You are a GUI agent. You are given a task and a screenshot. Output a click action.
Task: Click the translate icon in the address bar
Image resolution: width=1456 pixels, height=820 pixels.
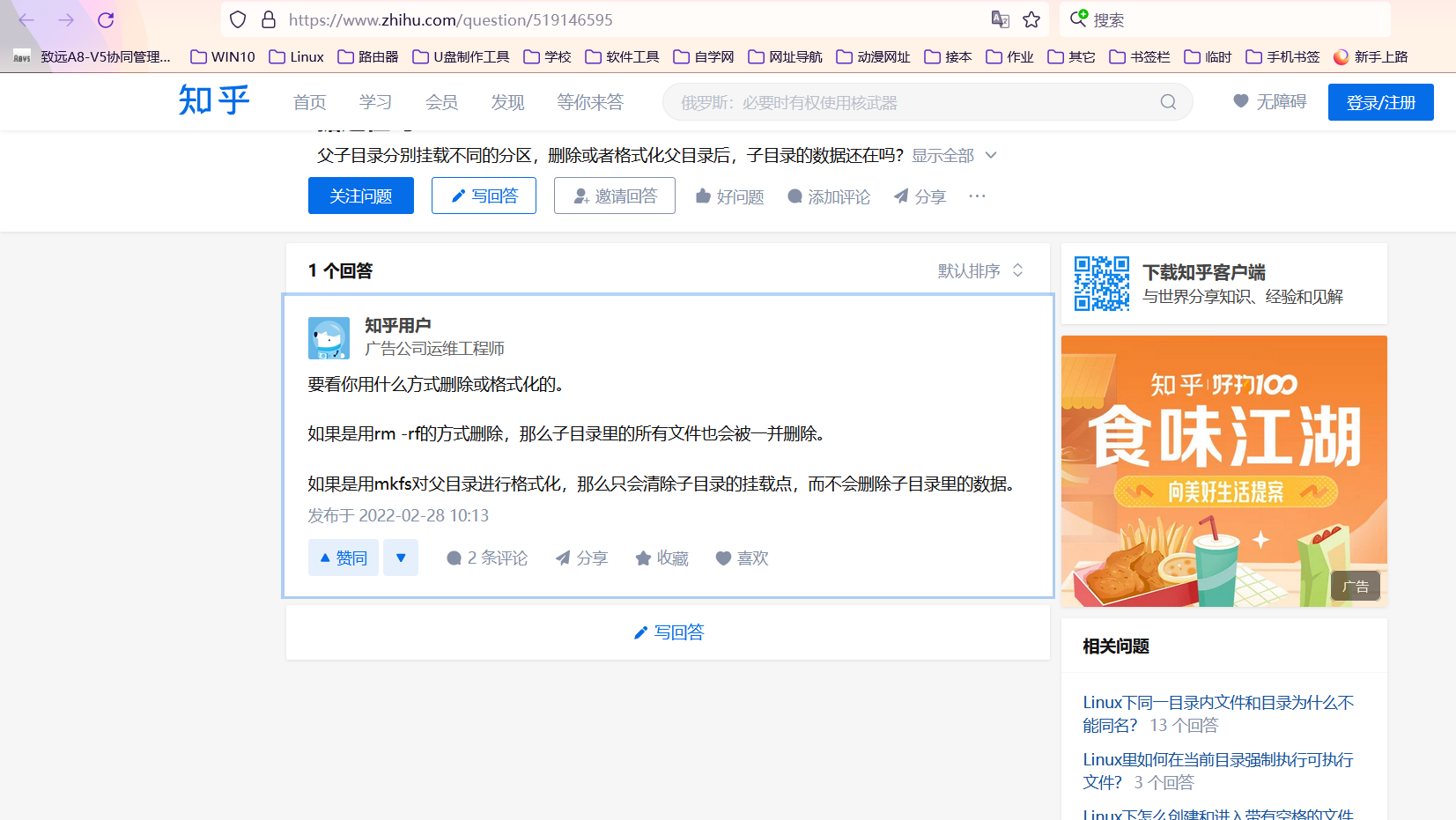tap(999, 18)
